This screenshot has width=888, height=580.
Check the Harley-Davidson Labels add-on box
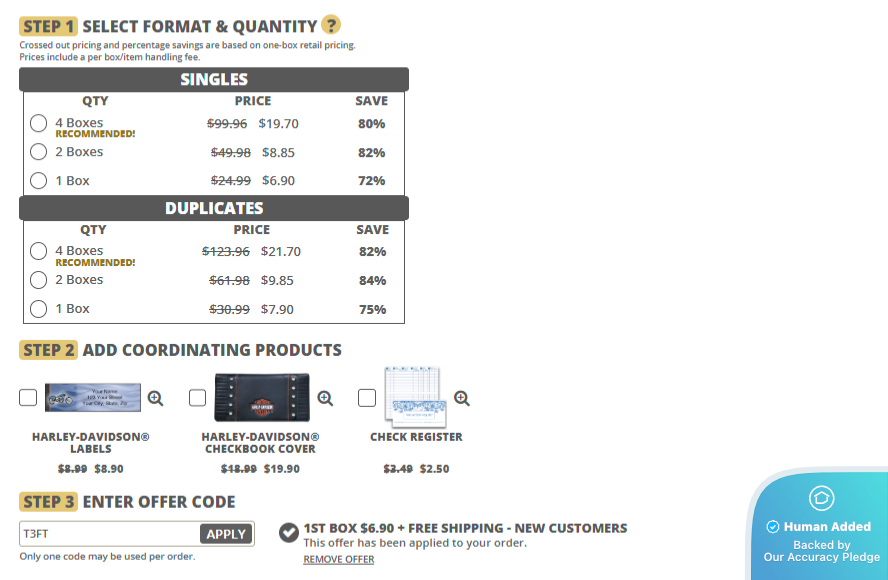tap(28, 398)
